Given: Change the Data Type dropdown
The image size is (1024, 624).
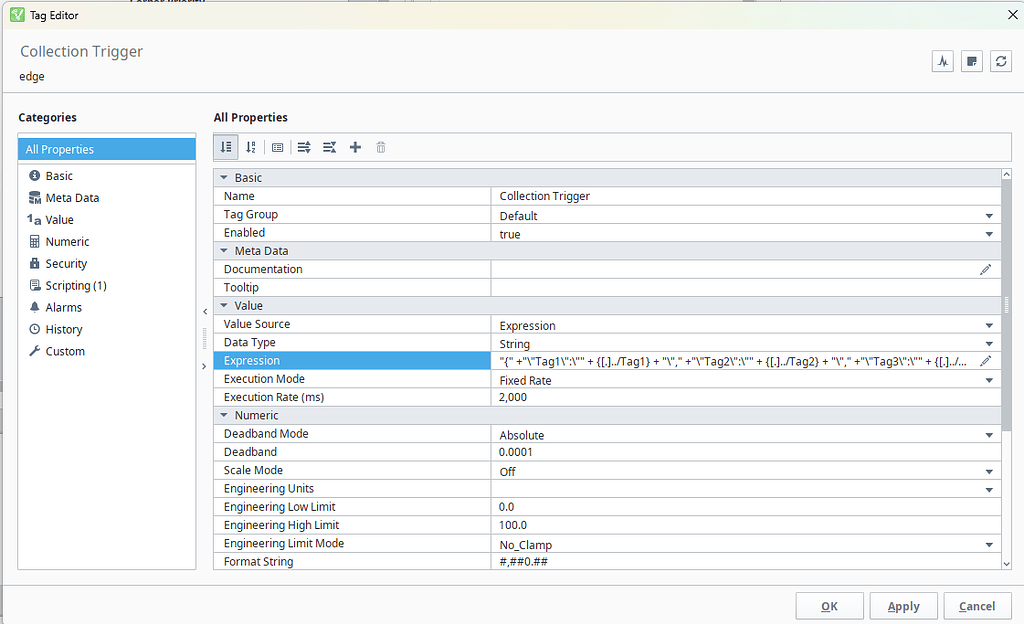Looking at the screenshot, I should point(989,343).
